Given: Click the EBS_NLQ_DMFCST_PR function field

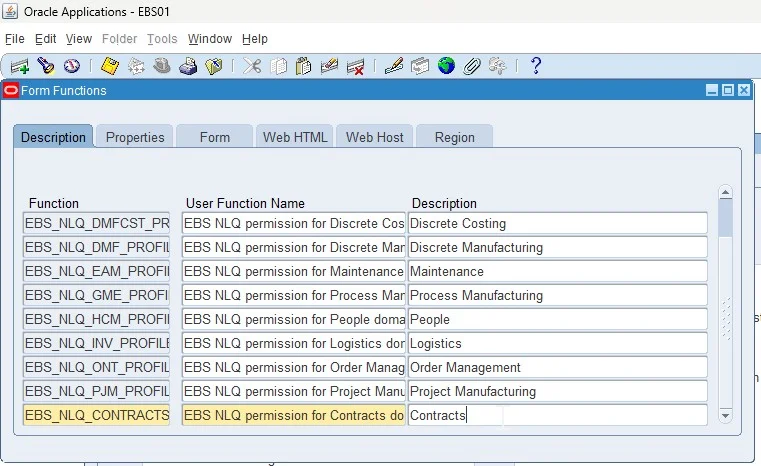Looking at the screenshot, I should 97,223.
